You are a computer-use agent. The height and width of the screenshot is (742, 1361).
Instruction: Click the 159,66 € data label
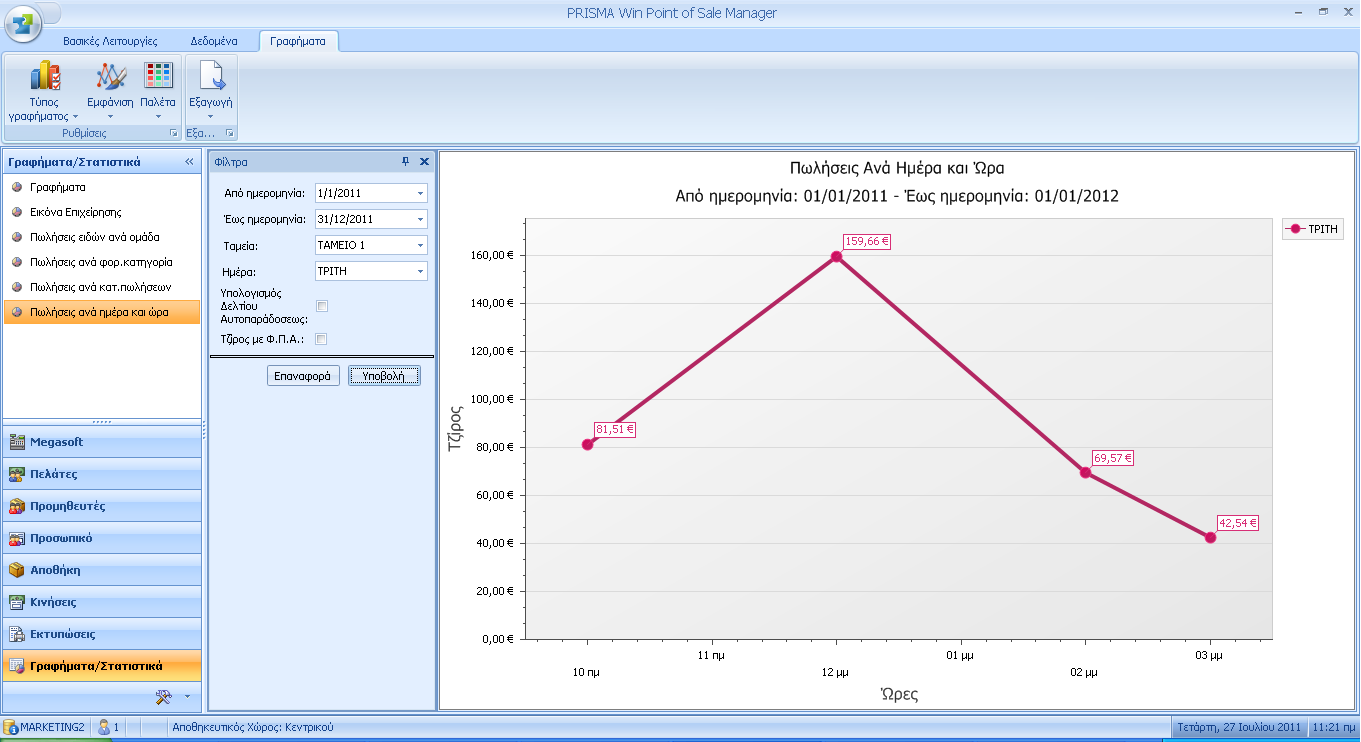tap(867, 241)
